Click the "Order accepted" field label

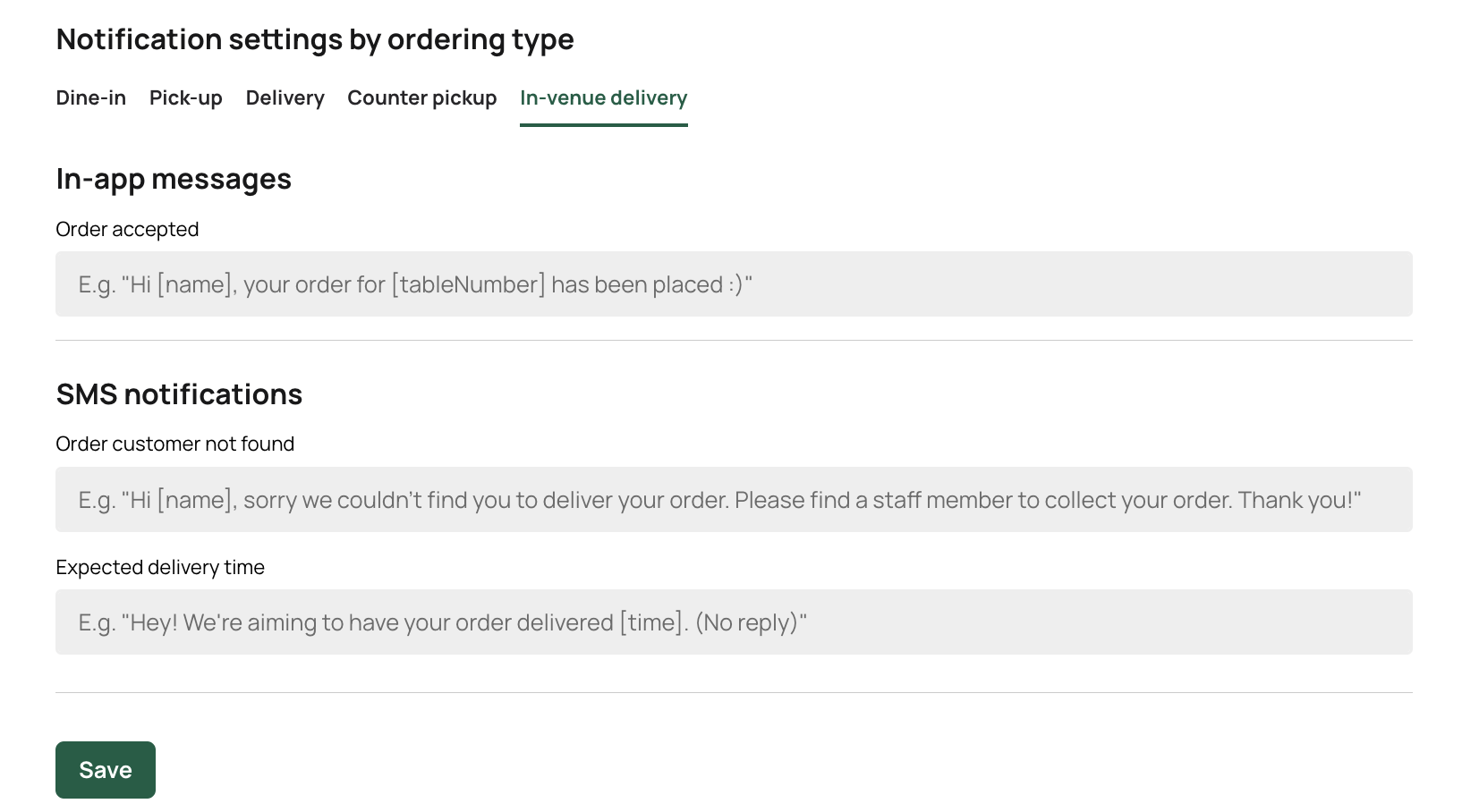coord(127,230)
